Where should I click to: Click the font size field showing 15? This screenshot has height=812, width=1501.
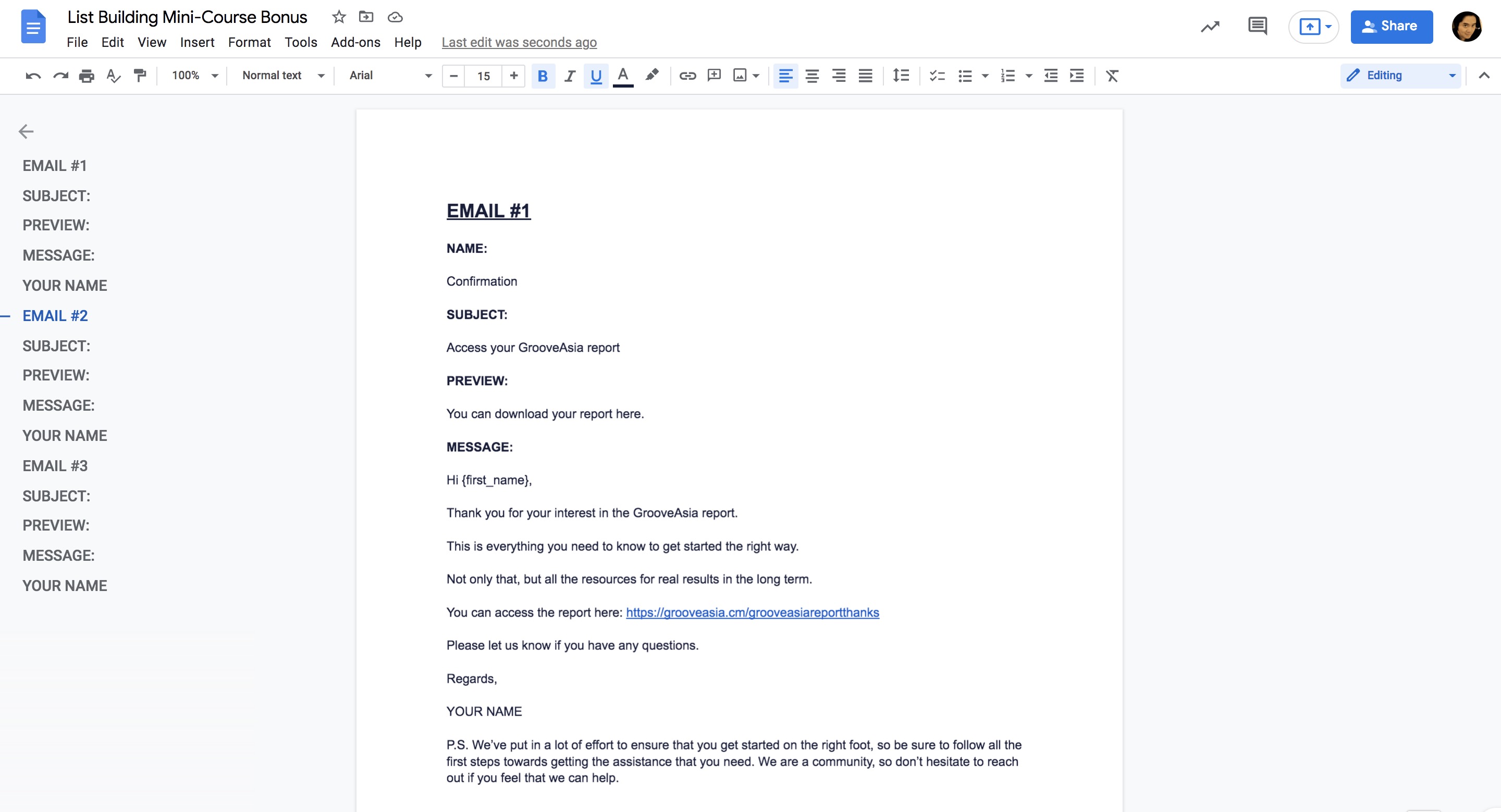pos(483,76)
